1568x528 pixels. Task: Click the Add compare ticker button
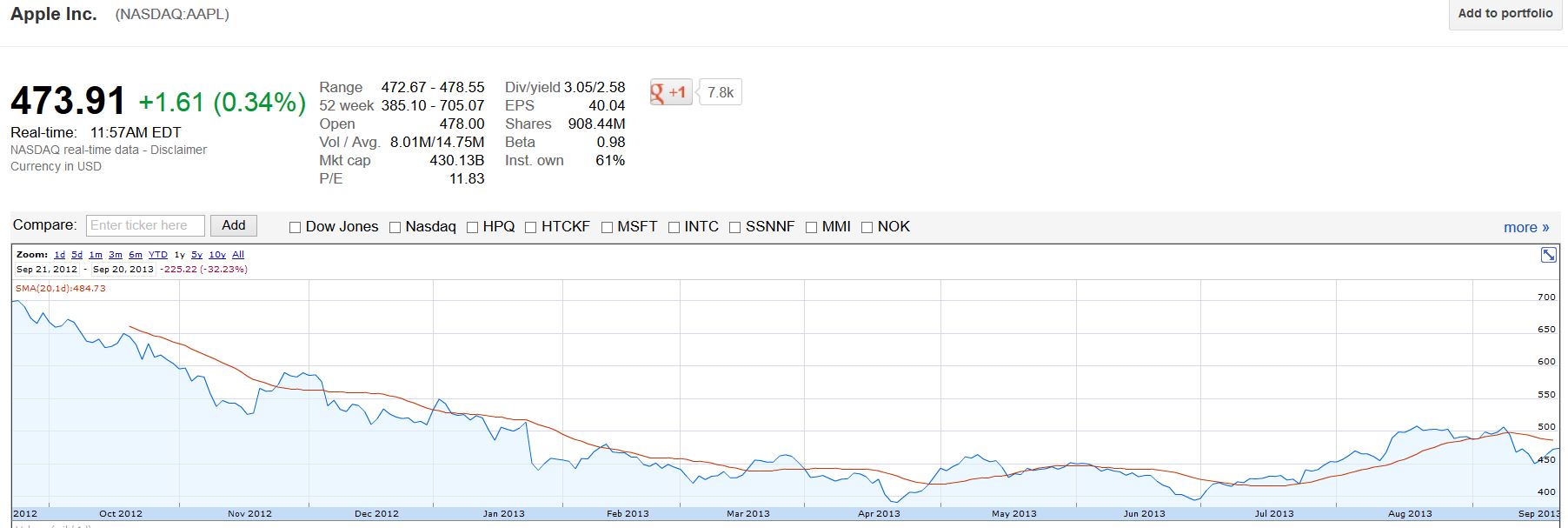click(234, 225)
